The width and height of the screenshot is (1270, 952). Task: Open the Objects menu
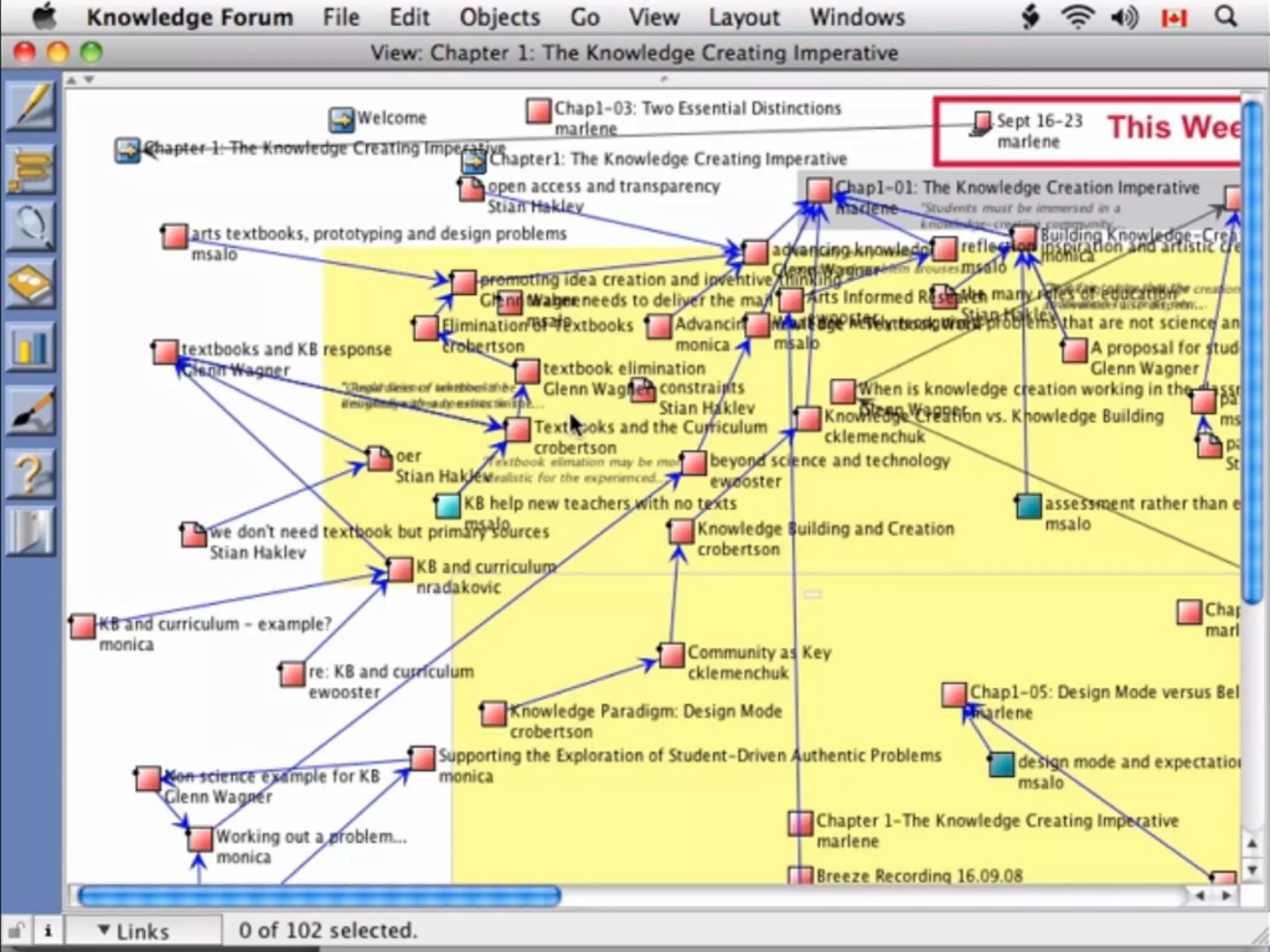click(x=499, y=17)
